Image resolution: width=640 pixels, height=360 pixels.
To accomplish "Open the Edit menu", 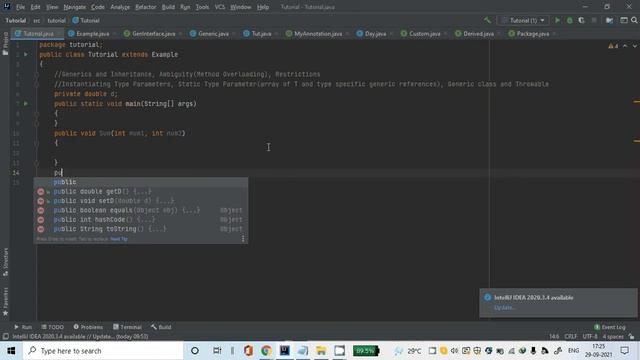I will click(36, 7).
